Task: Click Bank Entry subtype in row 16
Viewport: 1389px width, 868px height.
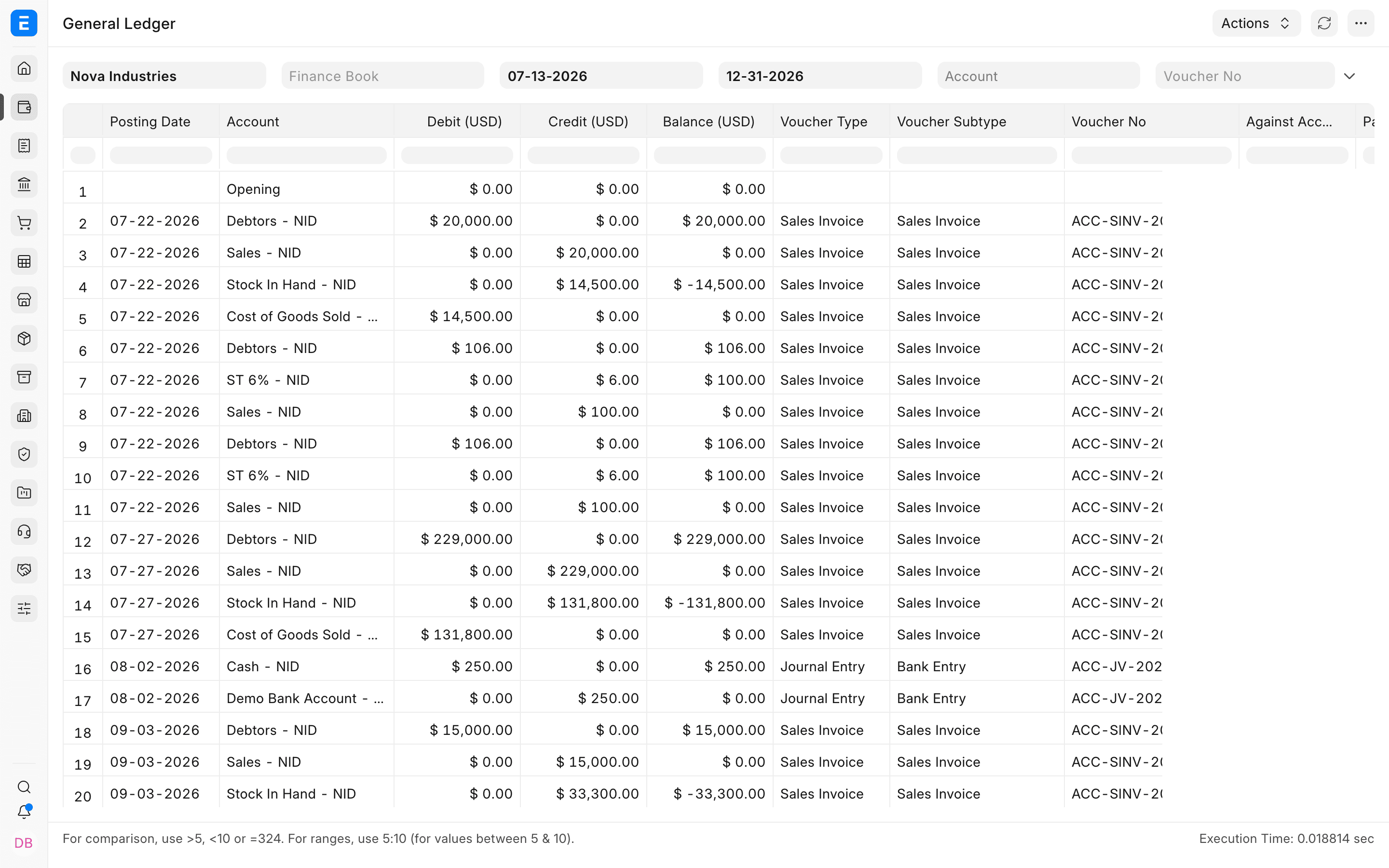Action: tap(977, 666)
